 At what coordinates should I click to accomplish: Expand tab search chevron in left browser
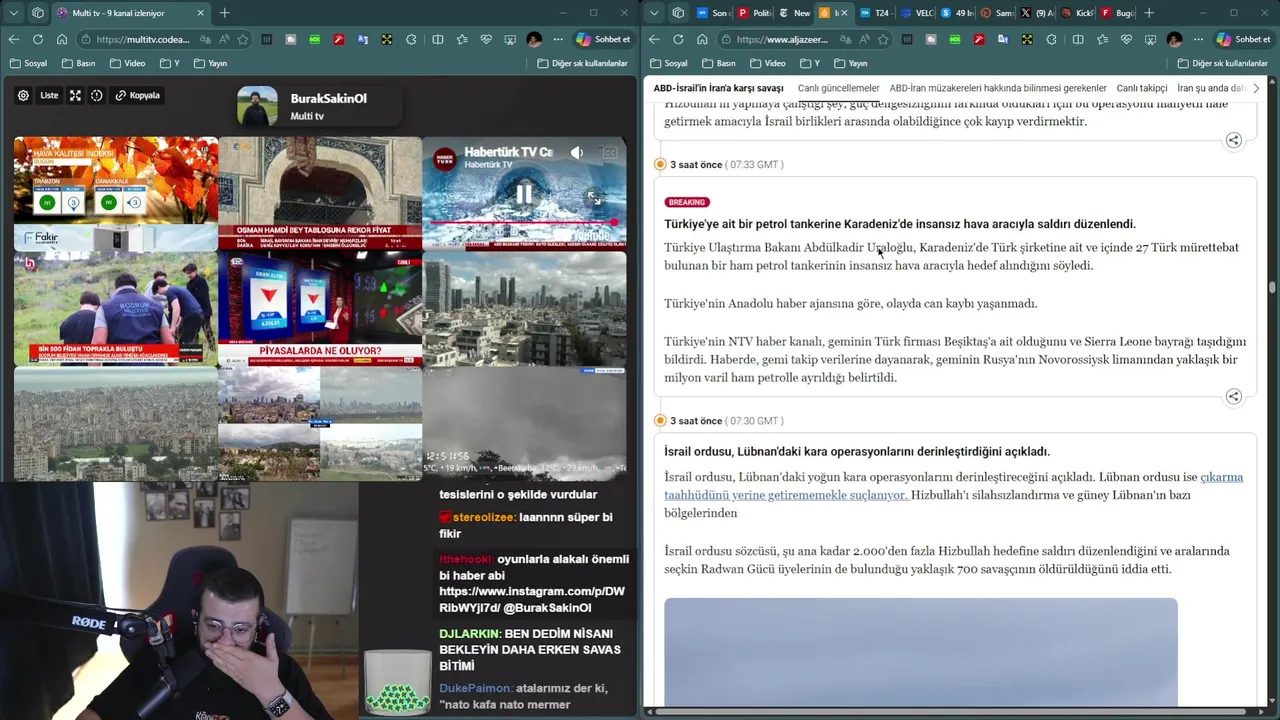13,13
